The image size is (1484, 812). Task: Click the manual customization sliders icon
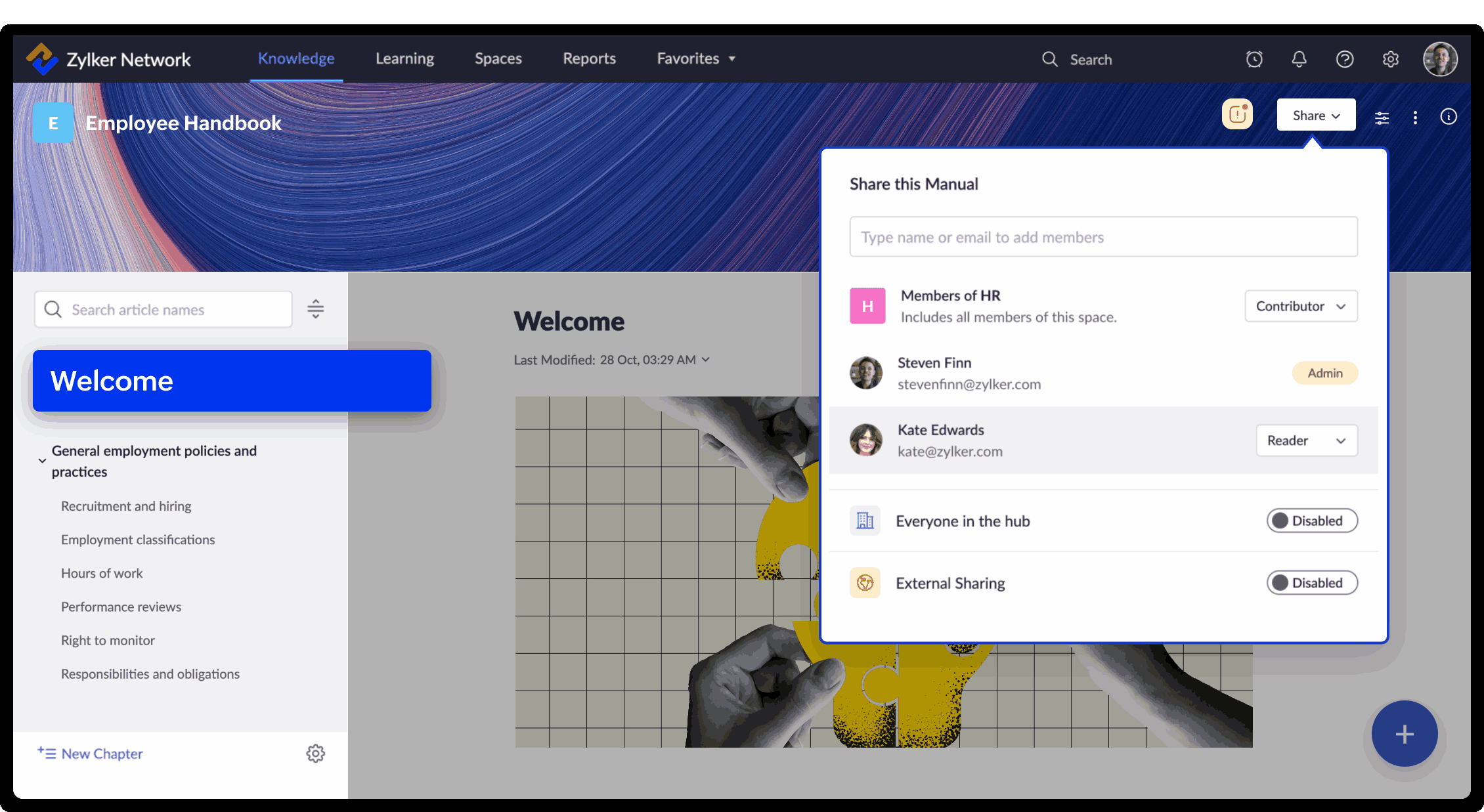[x=1382, y=117]
